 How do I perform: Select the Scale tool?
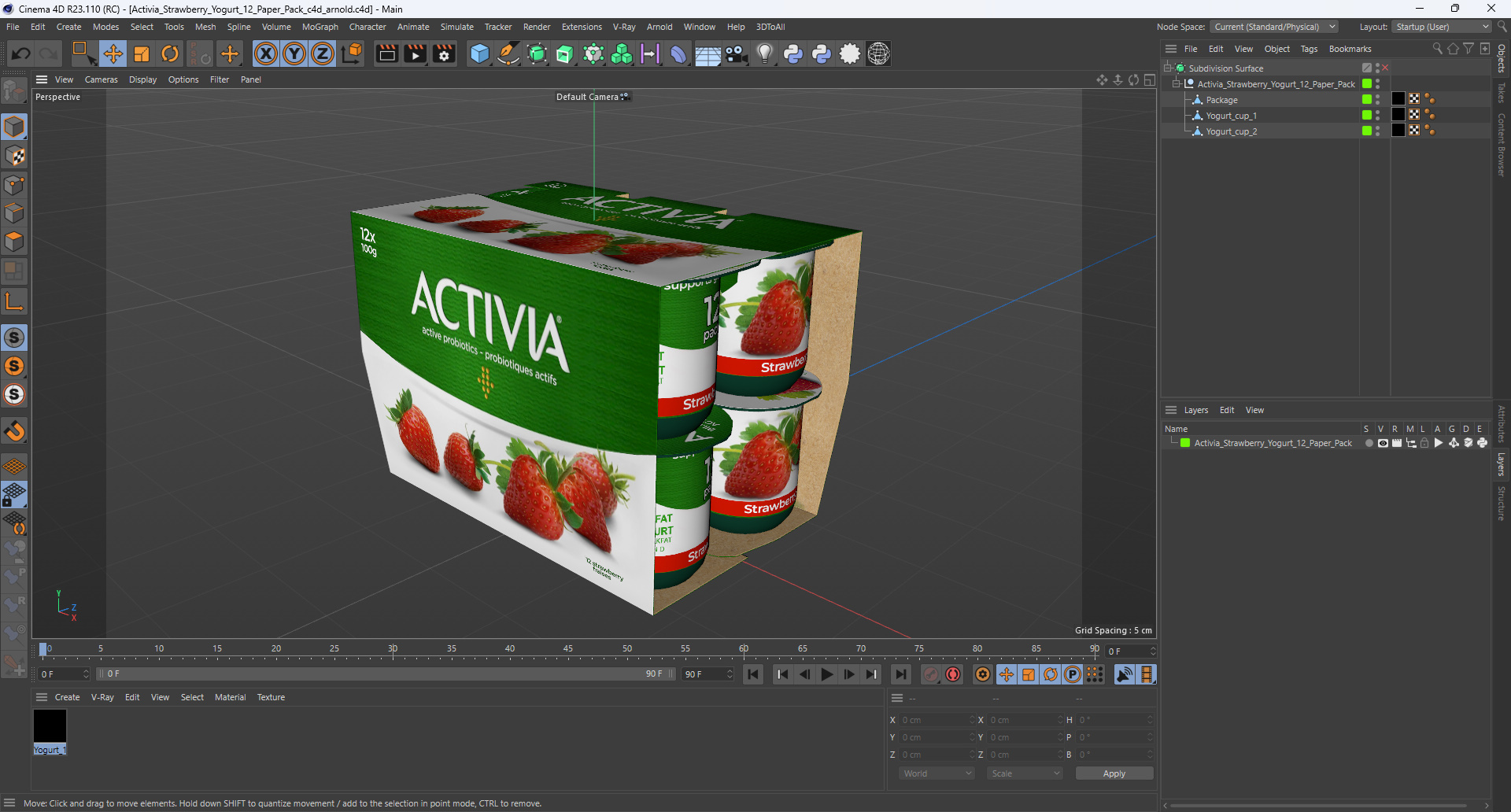click(x=142, y=54)
